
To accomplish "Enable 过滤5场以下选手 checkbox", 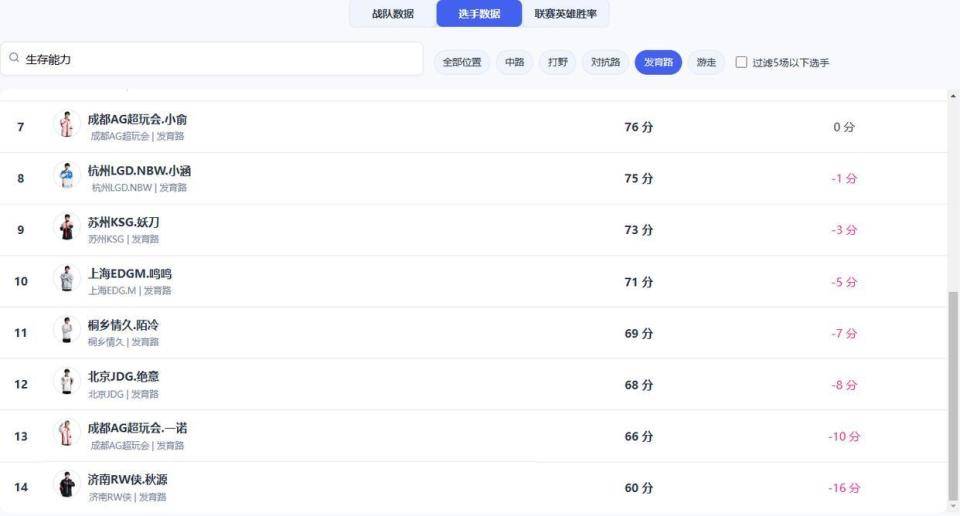I will tap(741, 62).
